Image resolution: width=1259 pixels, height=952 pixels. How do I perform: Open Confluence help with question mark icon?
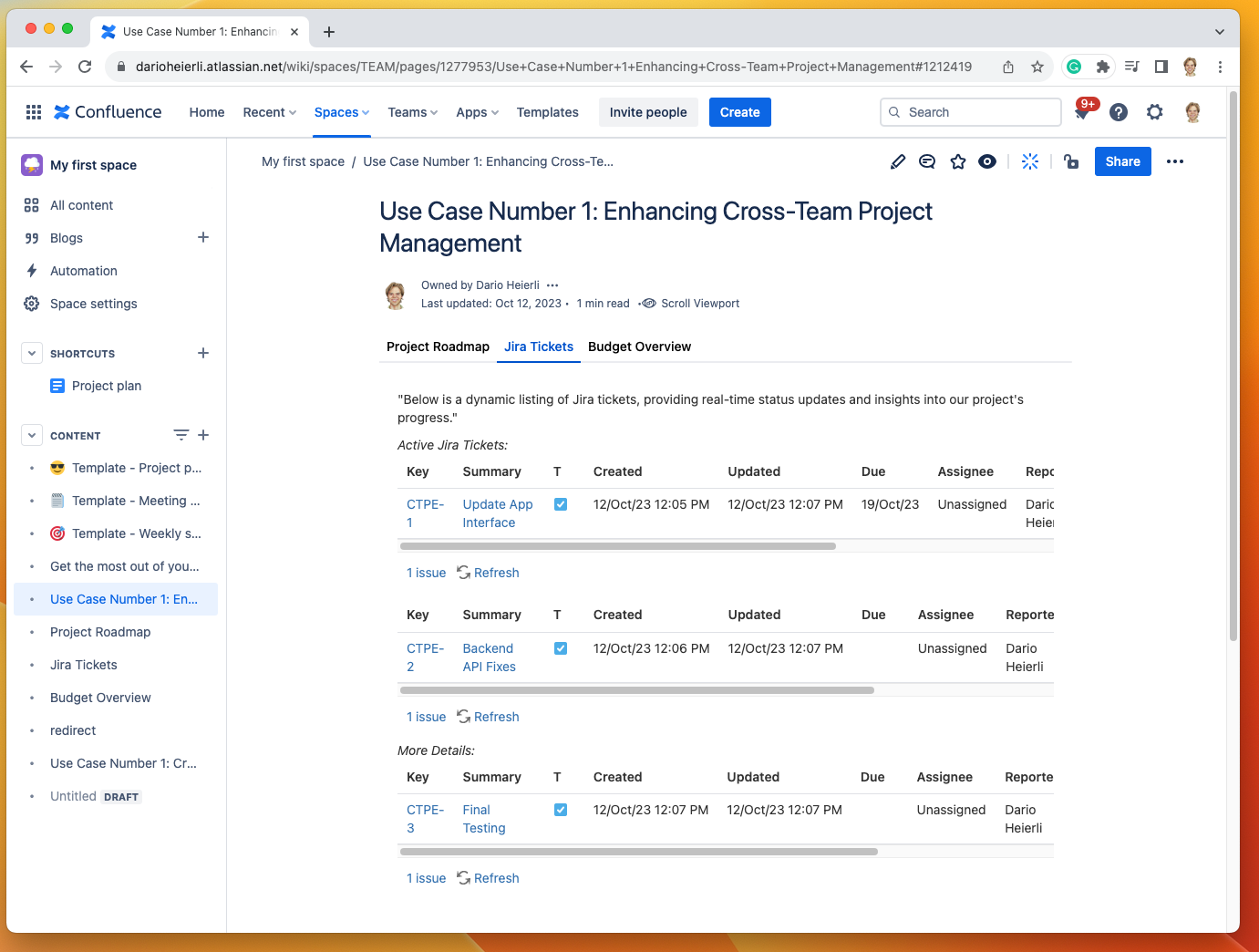[x=1119, y=112]
